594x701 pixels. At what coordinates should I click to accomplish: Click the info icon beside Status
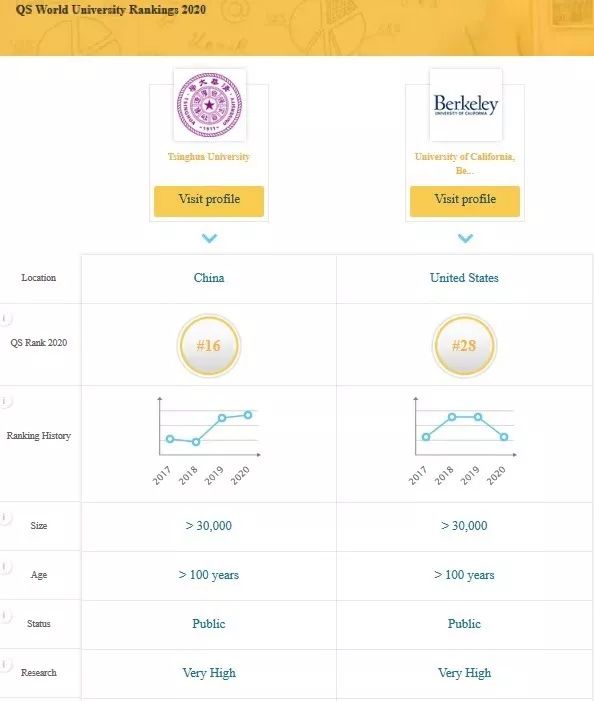pyautogui.click(x=4, y=616)
